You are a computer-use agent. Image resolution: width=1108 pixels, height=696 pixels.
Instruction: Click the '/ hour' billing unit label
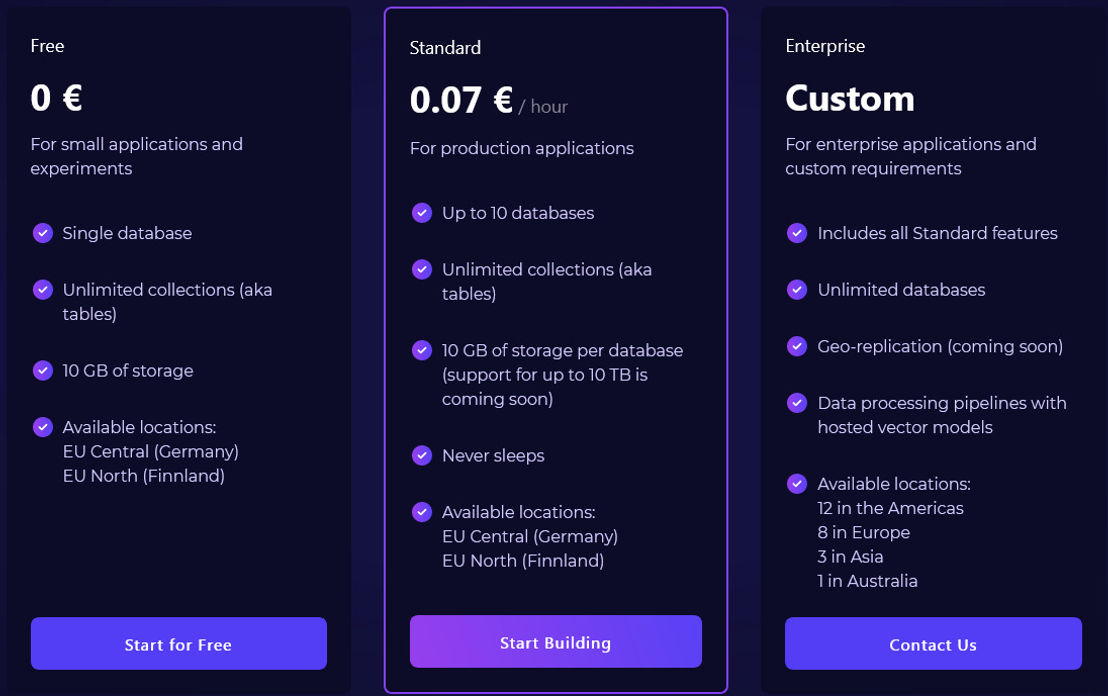tap(543, 107)
